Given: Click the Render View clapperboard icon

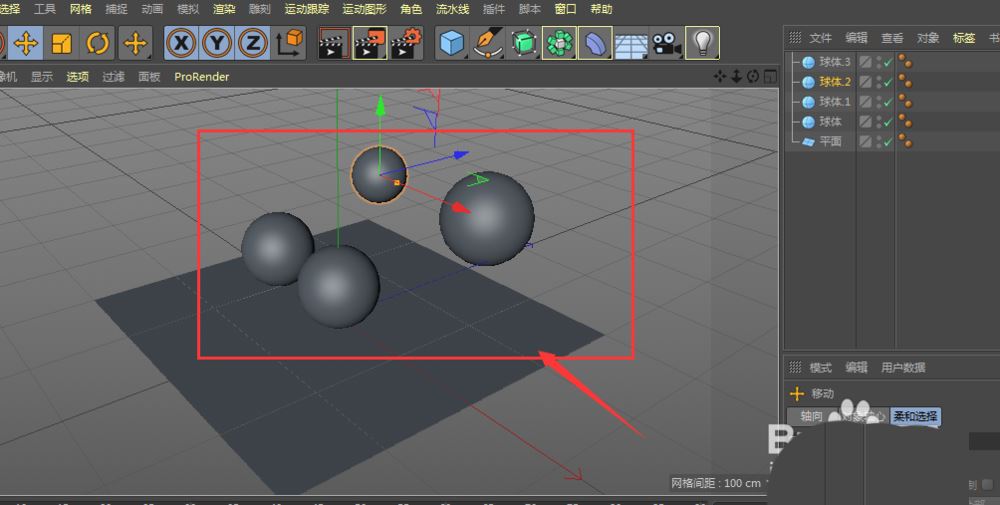Looking at the screenshot, I should tap(333, 43).
